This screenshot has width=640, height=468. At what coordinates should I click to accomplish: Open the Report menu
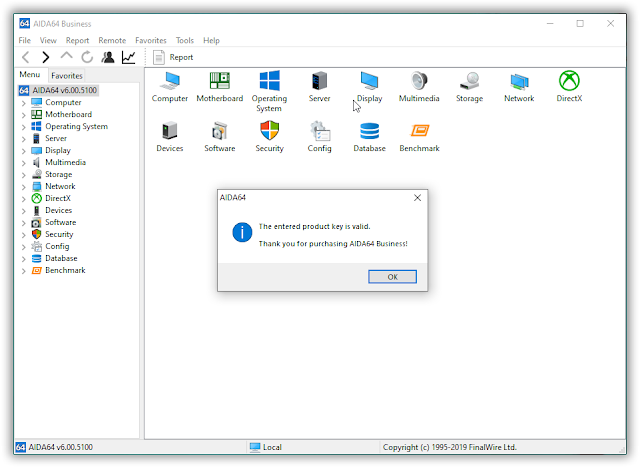77,40
